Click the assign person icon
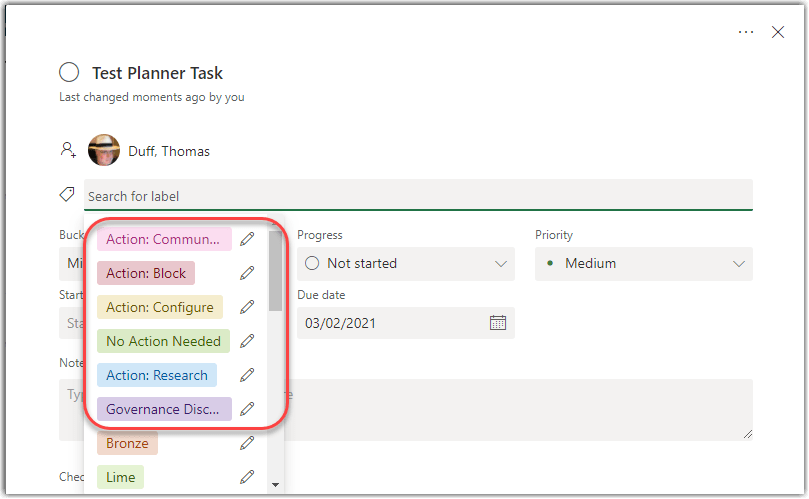 tap(68, 150)
